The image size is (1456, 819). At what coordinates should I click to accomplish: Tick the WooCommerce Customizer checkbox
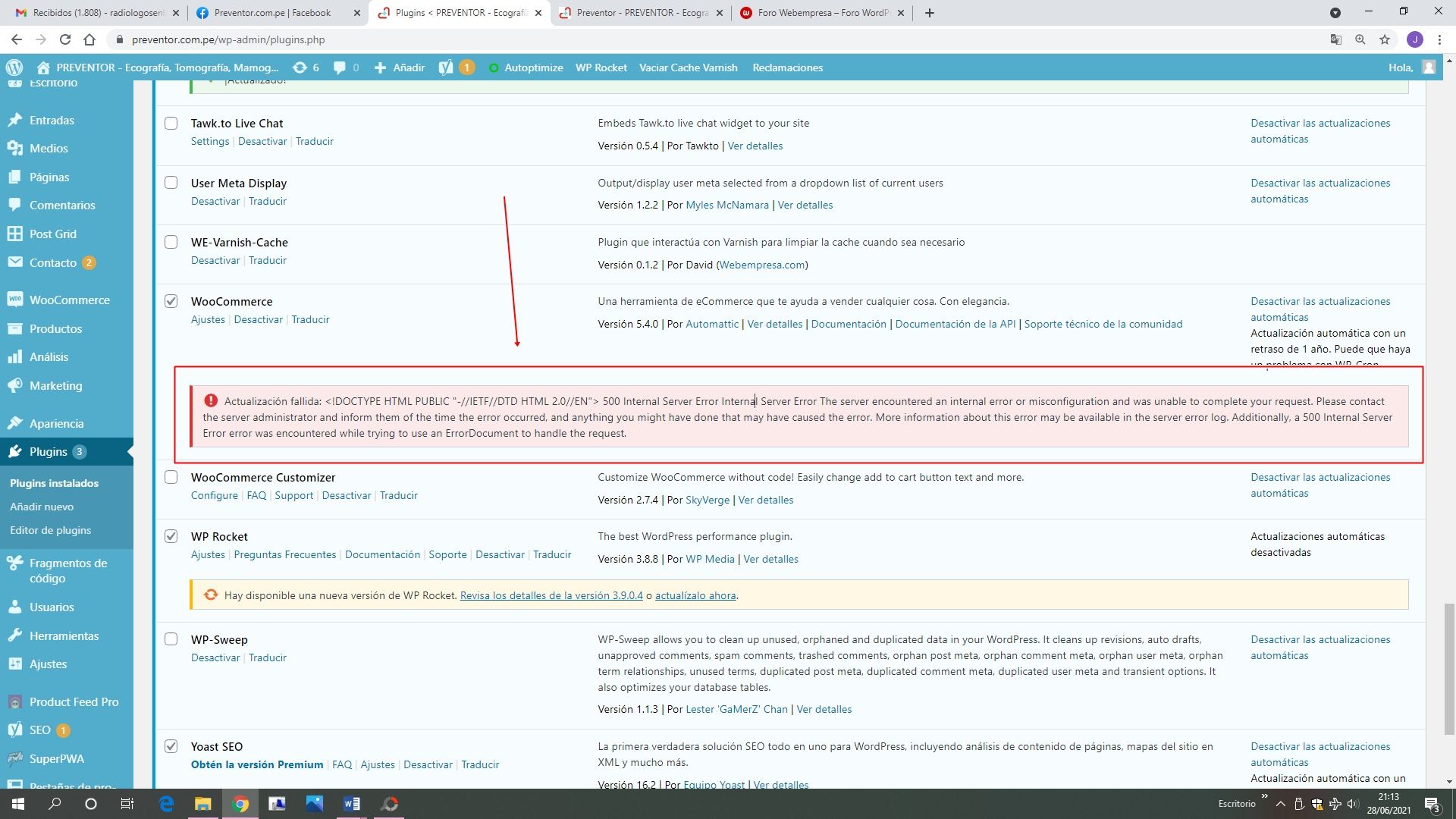171,477
